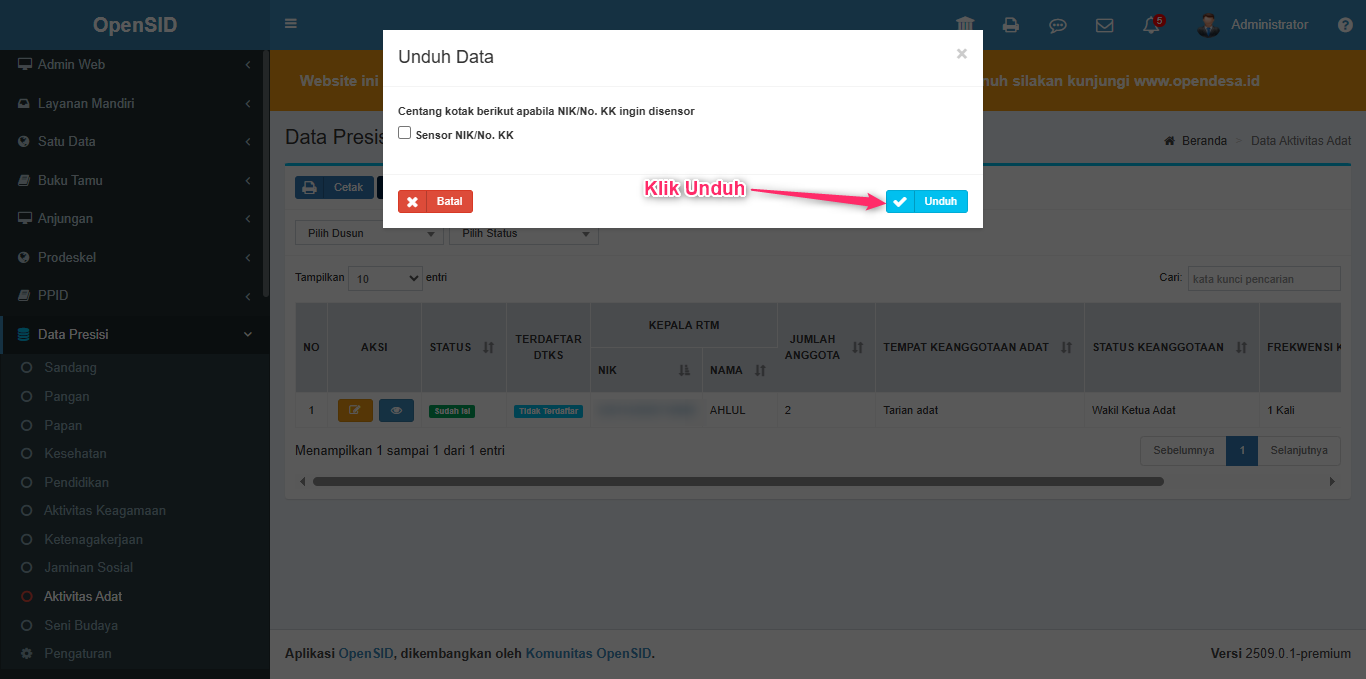This screenshot has width=1366, height=679.
Task: Open the envelope messages icon
Action: 1104,25
